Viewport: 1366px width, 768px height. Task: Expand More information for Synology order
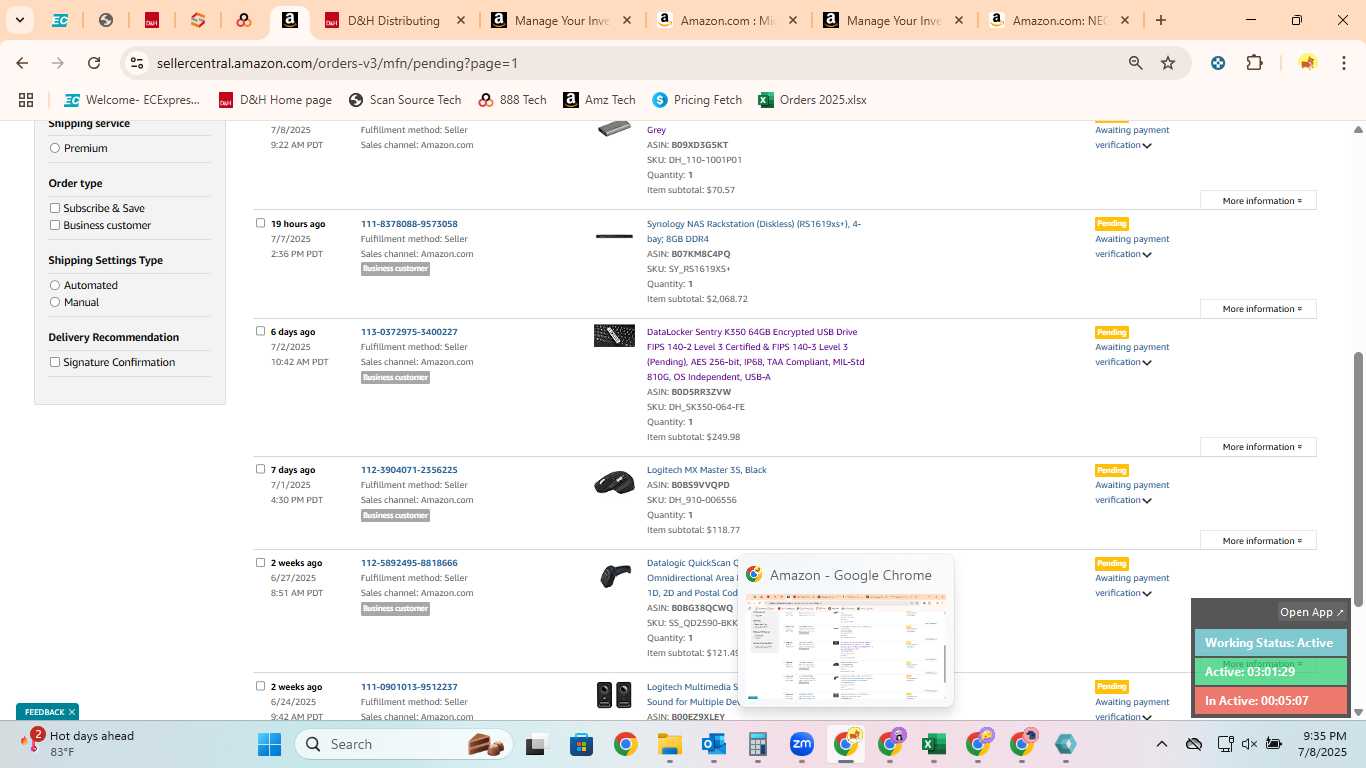click(1258, 309)
